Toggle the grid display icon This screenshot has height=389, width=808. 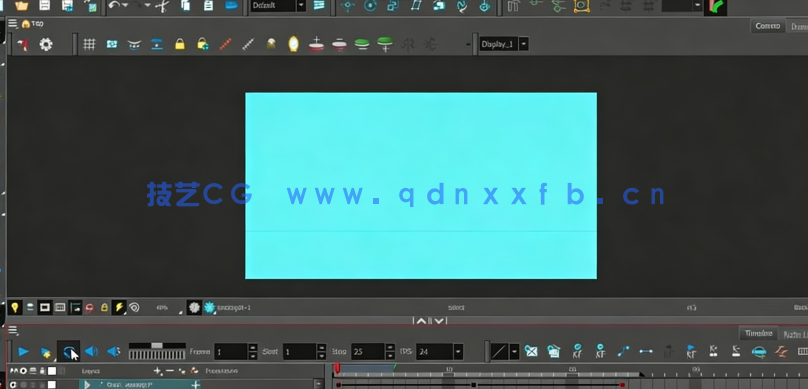pyautogui.click(x=89, y=44)
